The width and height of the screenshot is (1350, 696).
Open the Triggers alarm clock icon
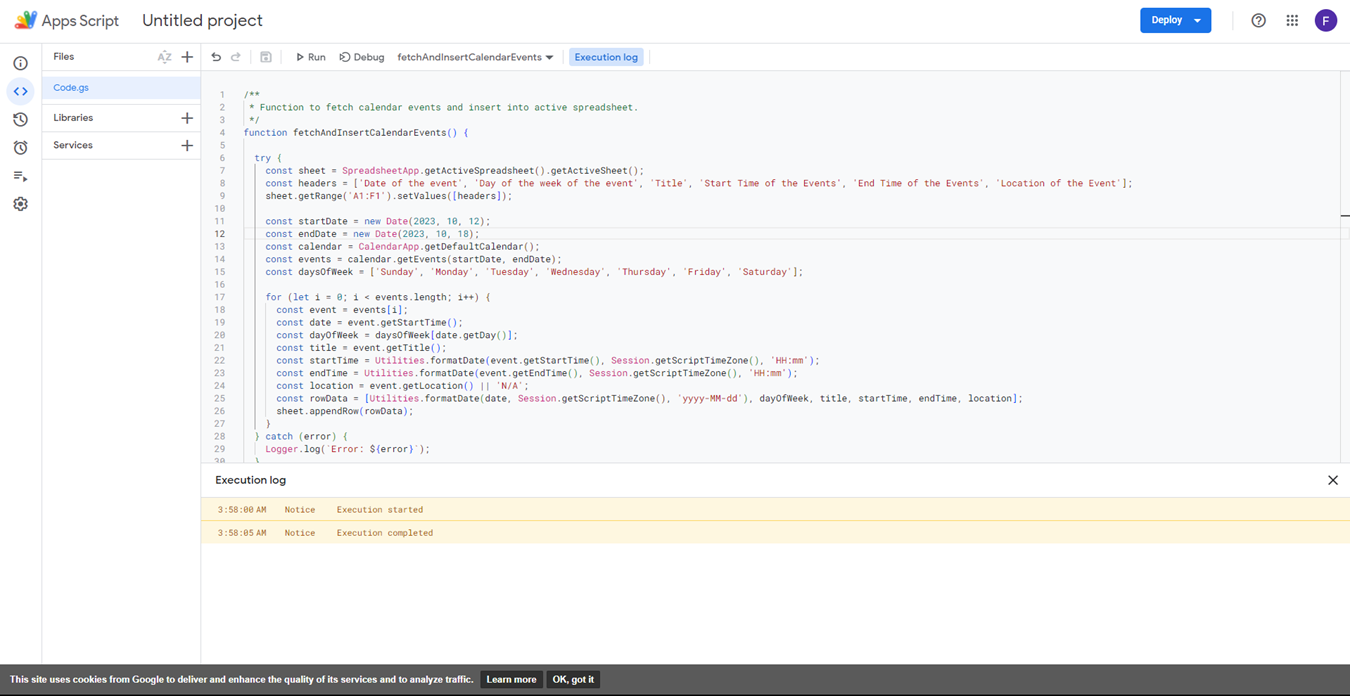[x=20, y=147]
